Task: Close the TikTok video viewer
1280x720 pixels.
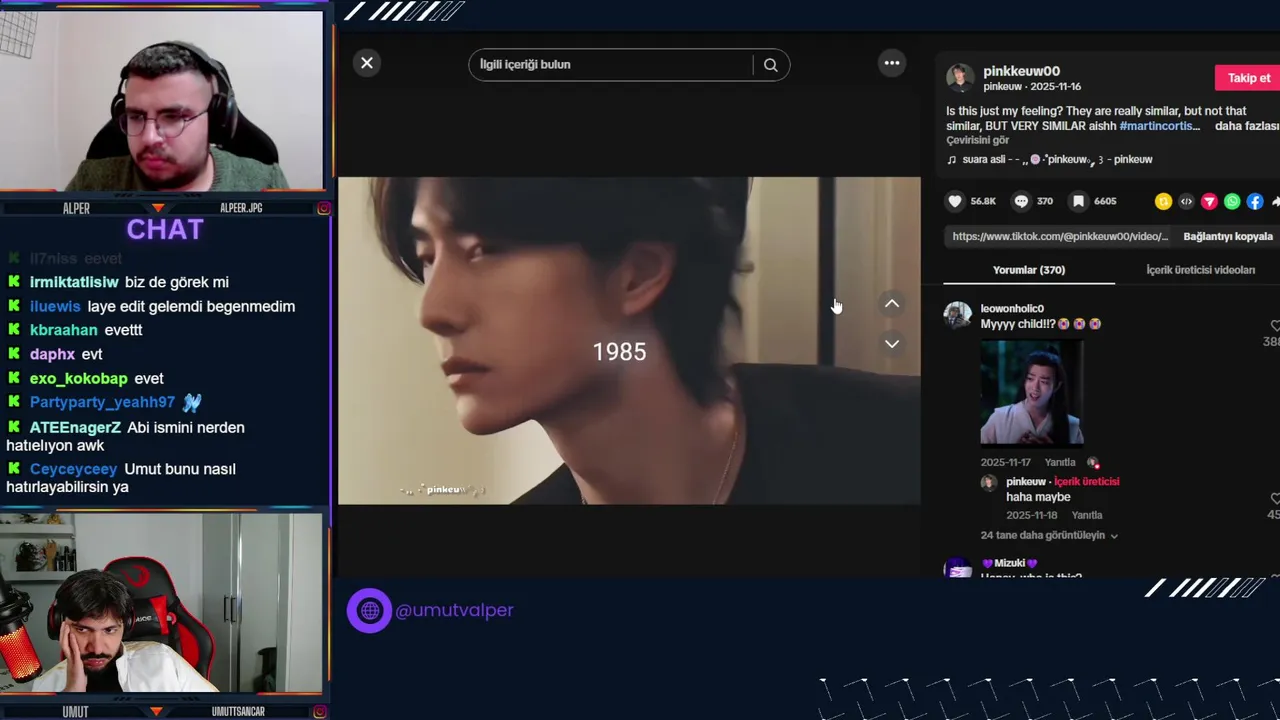Action: [x=367, y=63]
